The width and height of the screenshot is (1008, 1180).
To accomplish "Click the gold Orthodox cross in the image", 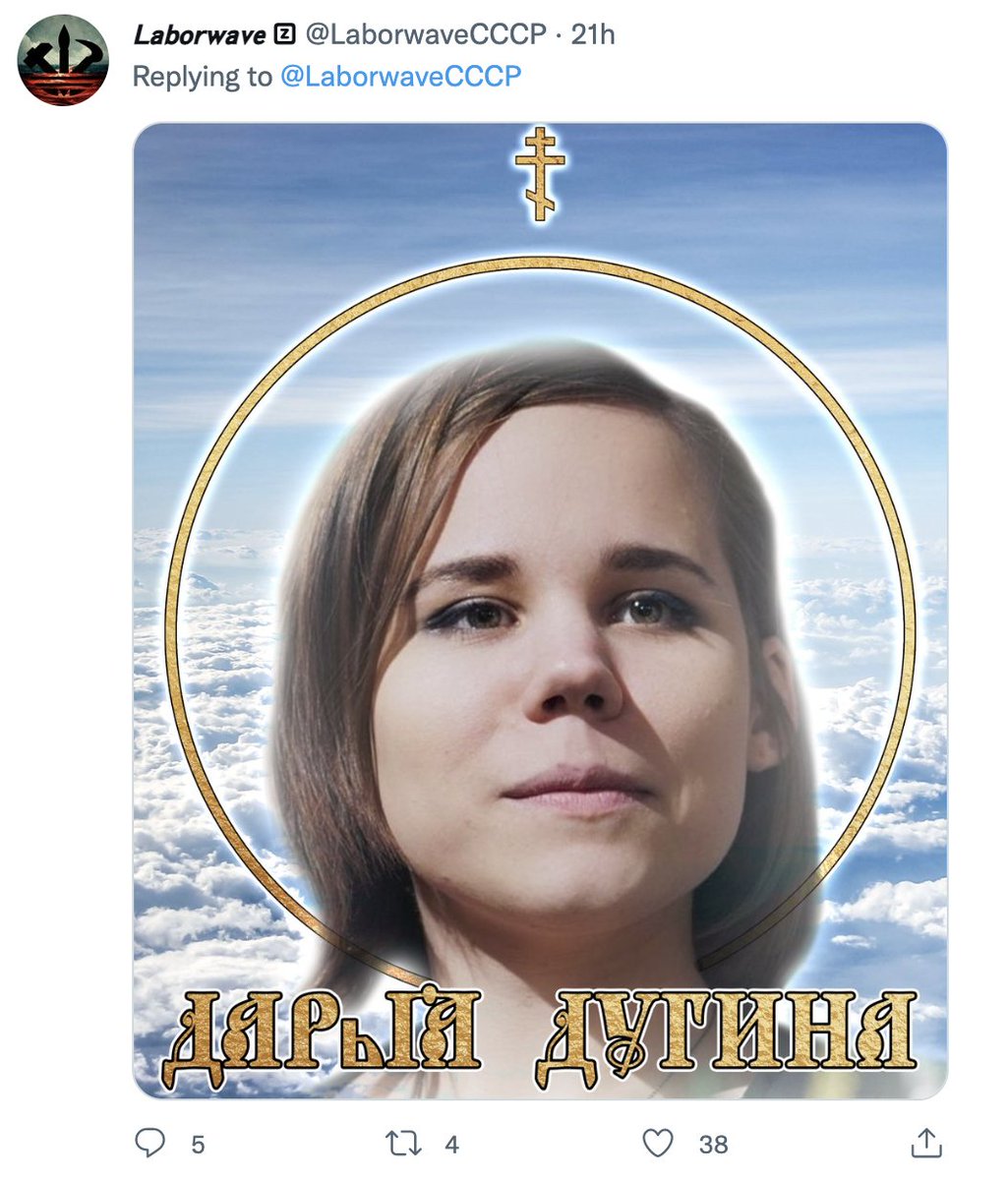I will tap(540, 173).
